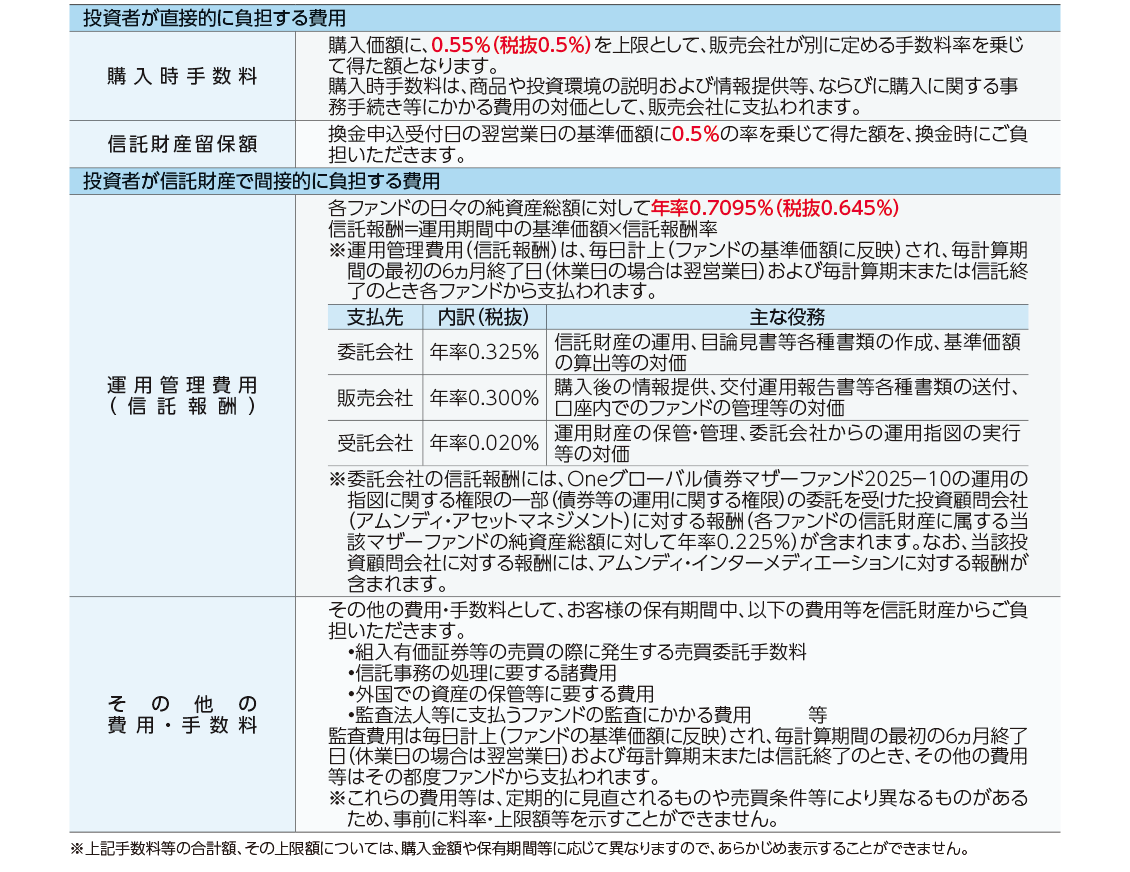Select the 信託財産留保額 row label

[x=182, y=144]
